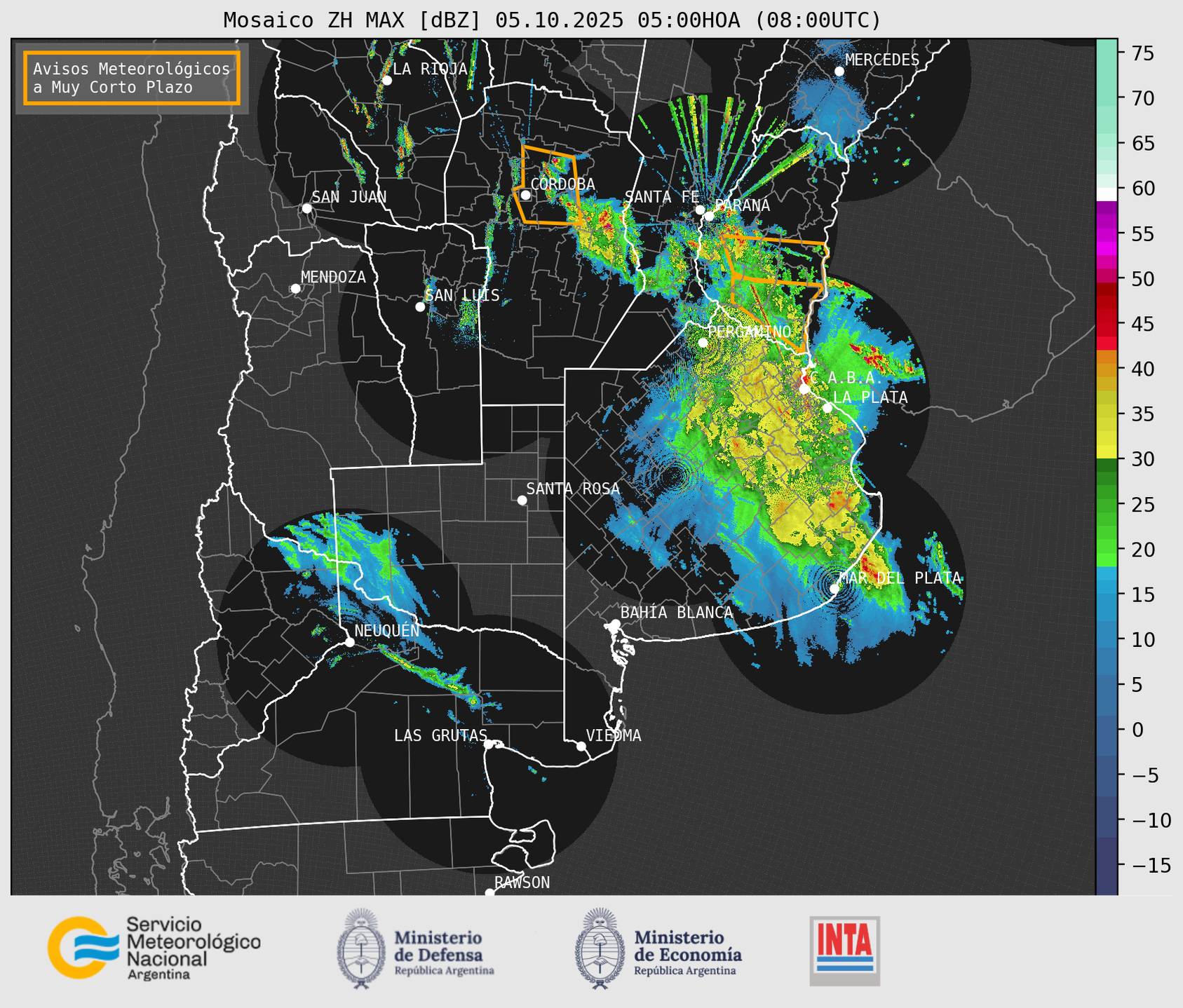Click the RAWSON city marker dot

point(489,892)
